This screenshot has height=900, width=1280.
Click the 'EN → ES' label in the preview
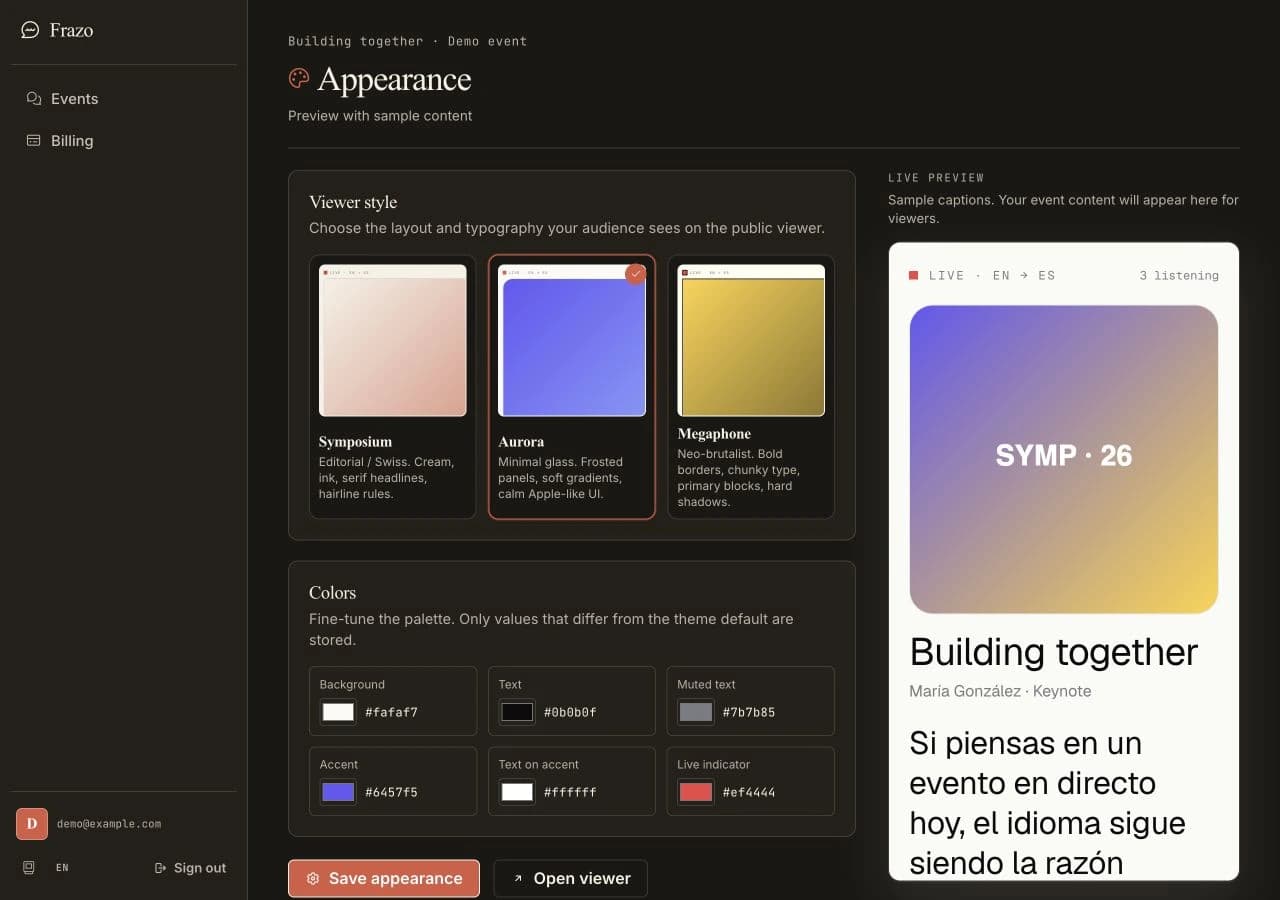1023,275
